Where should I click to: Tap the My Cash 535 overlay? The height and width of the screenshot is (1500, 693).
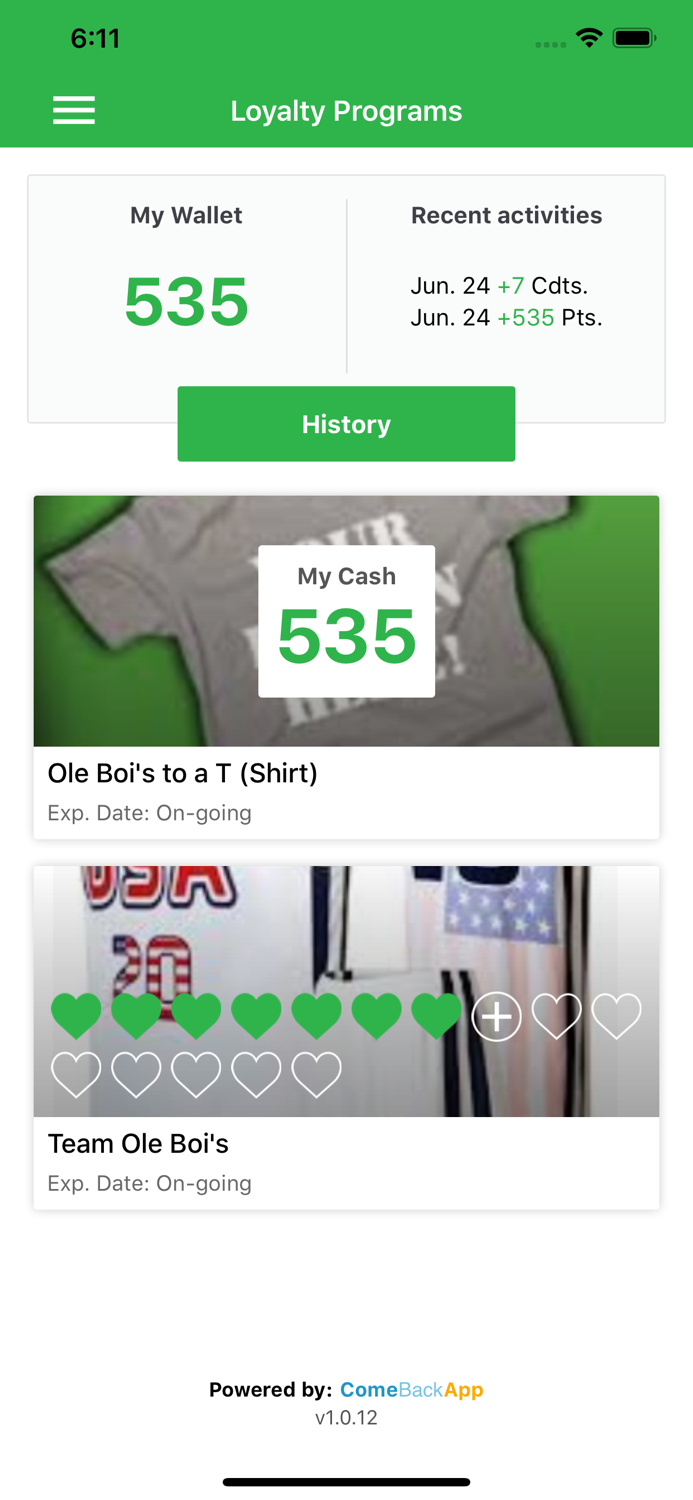pyautogui.click(x=346, y=620)
